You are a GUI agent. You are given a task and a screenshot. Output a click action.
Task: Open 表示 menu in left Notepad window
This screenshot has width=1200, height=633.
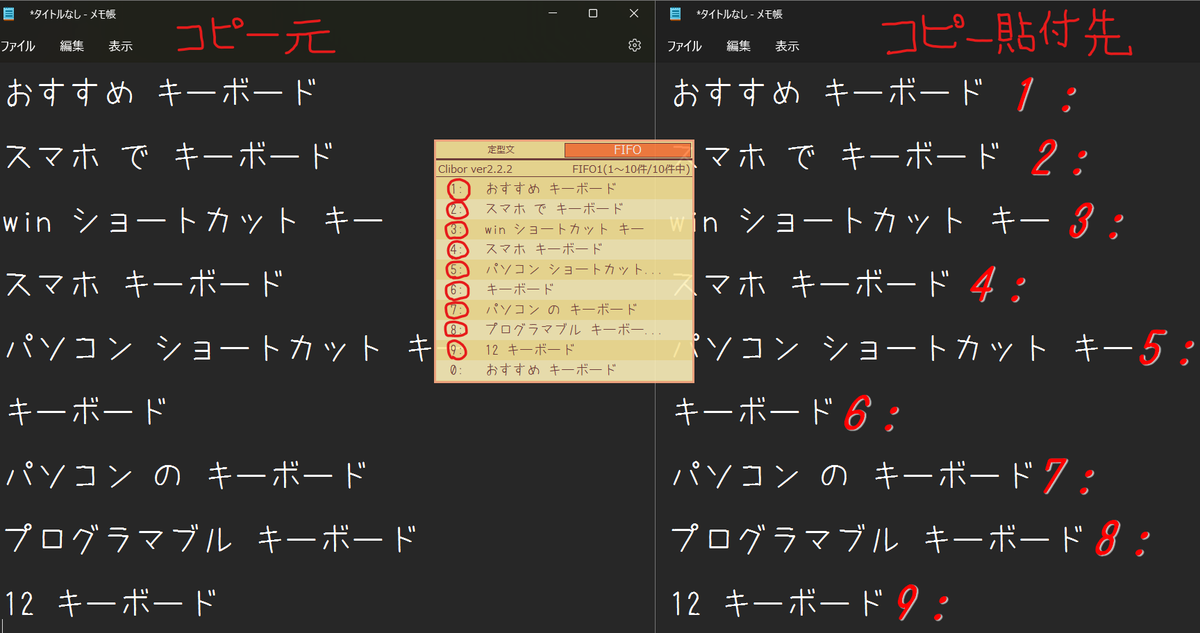click(121, 46)
